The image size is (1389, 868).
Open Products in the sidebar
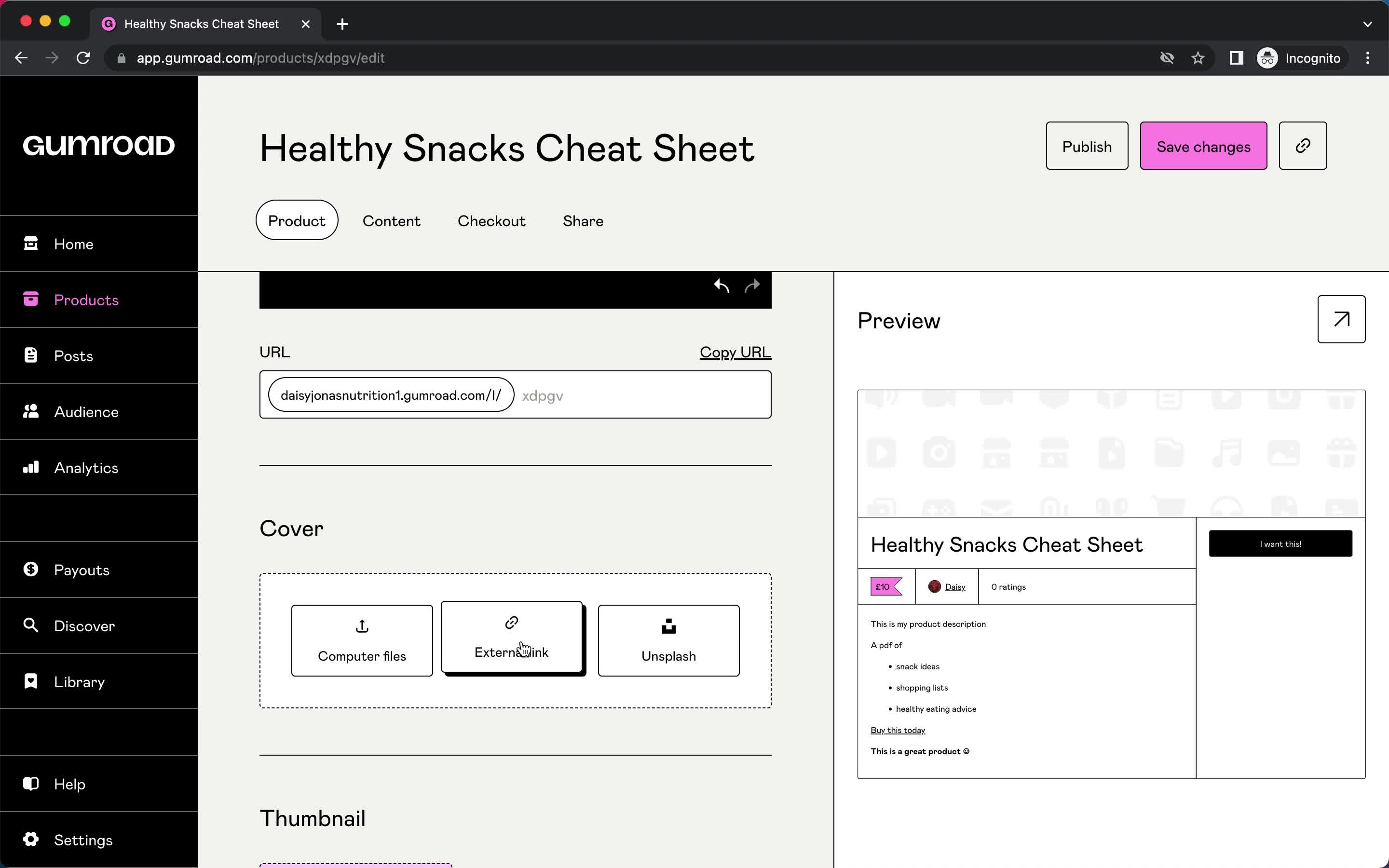coord(99,299)
